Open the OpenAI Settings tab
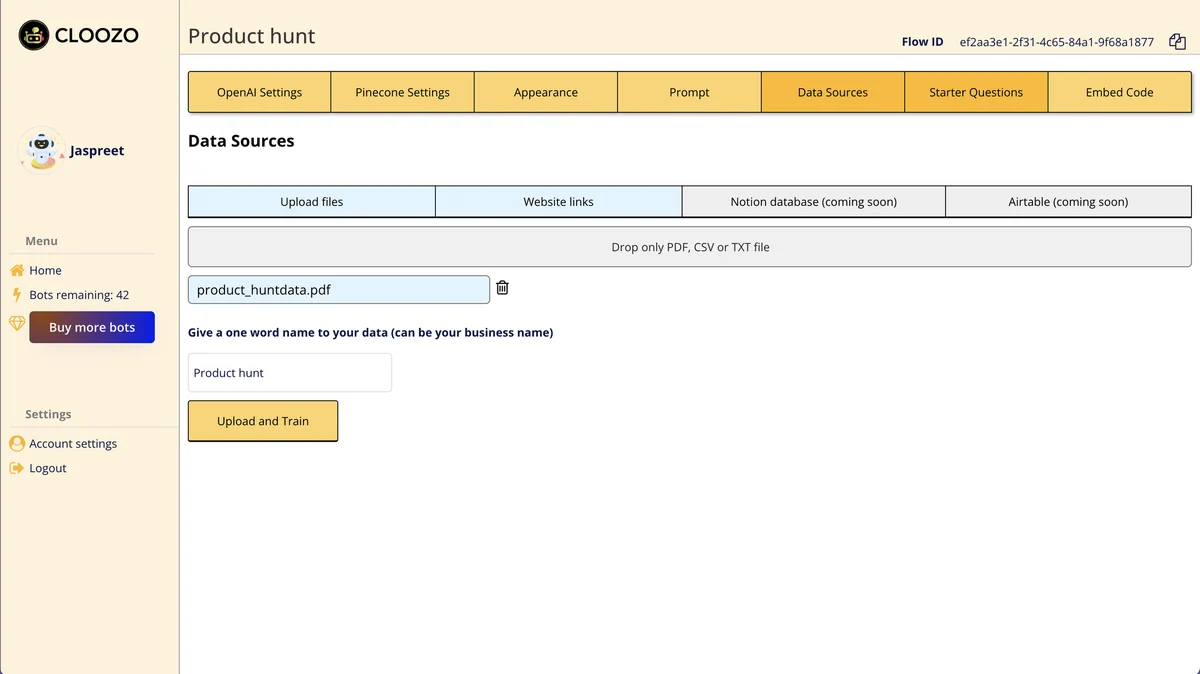 (259, 92)
